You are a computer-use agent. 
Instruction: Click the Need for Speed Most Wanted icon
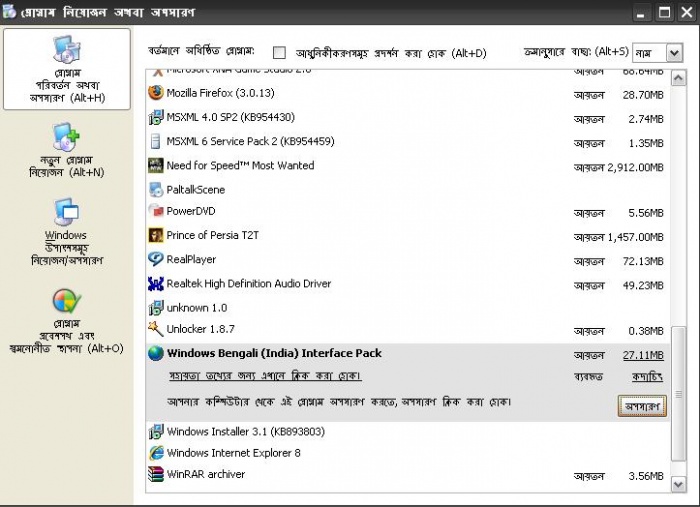(x=156, y=166)
